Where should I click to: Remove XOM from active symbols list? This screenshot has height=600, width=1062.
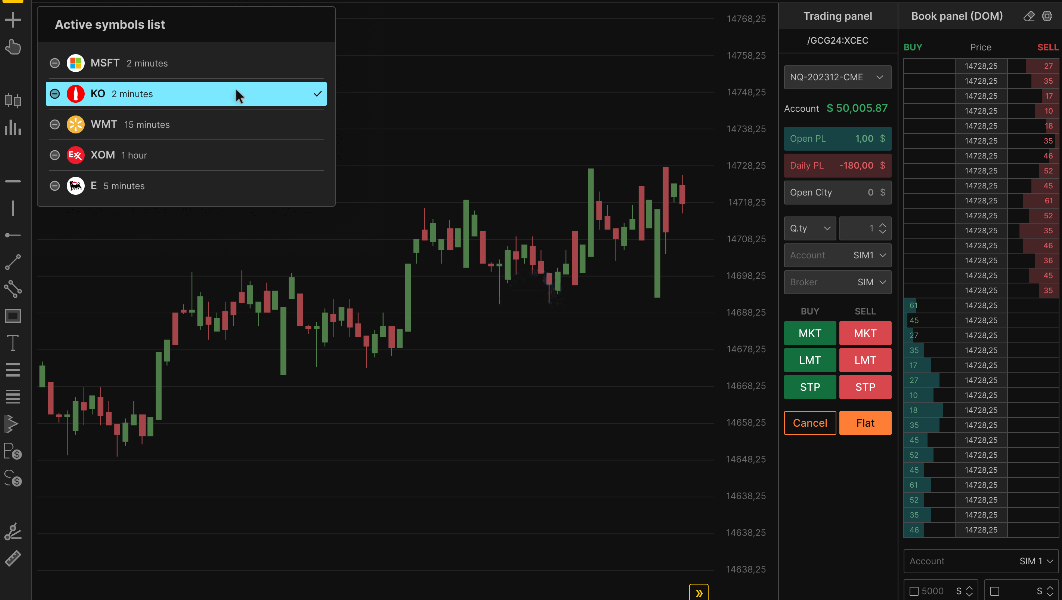pos(55,155)
